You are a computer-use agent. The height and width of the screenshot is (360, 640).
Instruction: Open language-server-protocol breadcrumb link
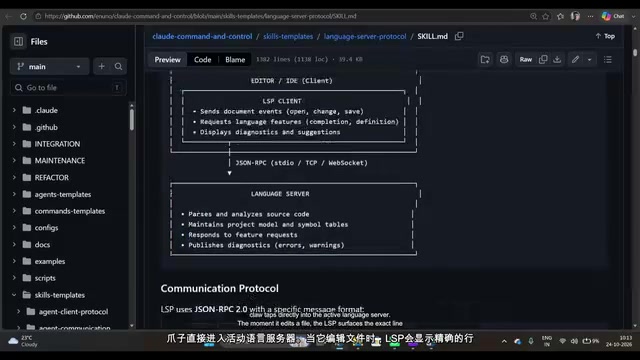coord(365,36)
